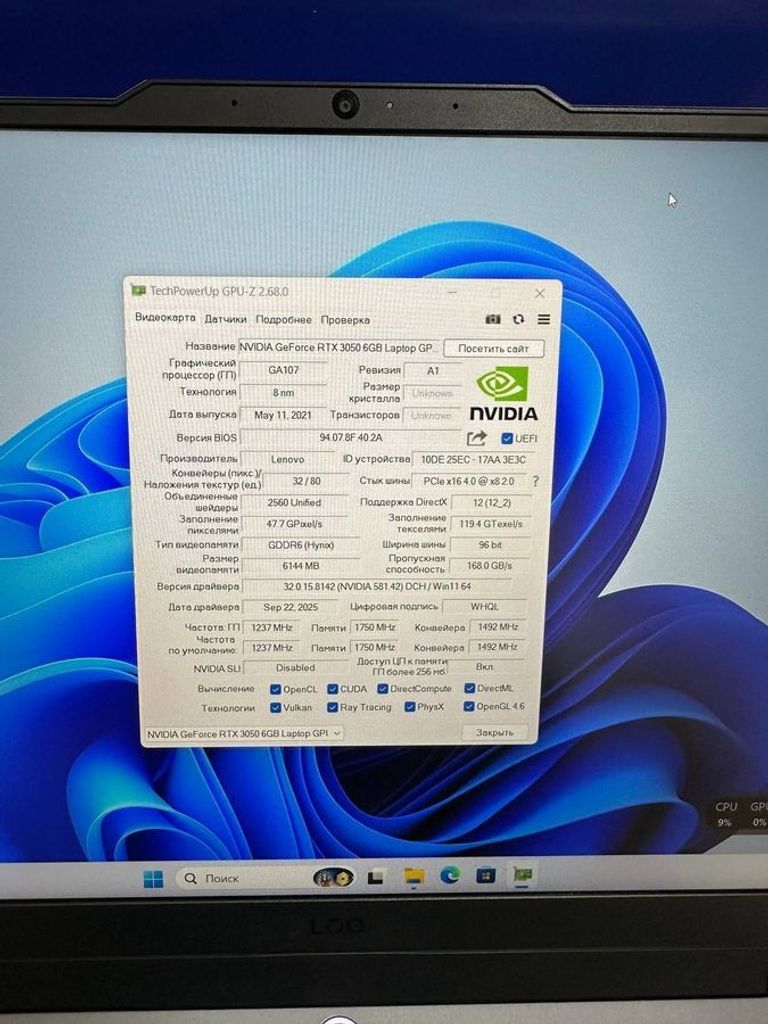Click the NVIDIA logo

coord(504,394)
